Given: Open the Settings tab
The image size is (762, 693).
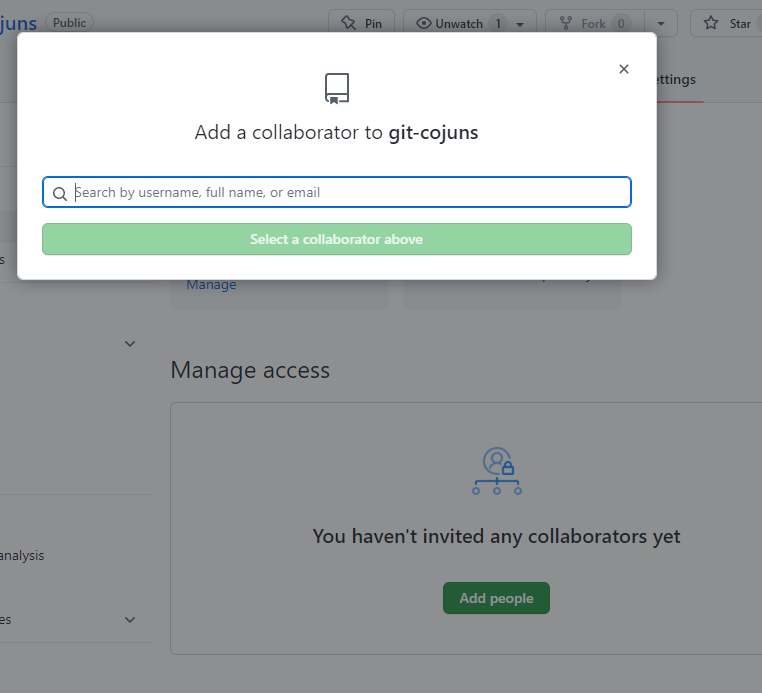Looking at the screenshot, I should click(675, 79).
